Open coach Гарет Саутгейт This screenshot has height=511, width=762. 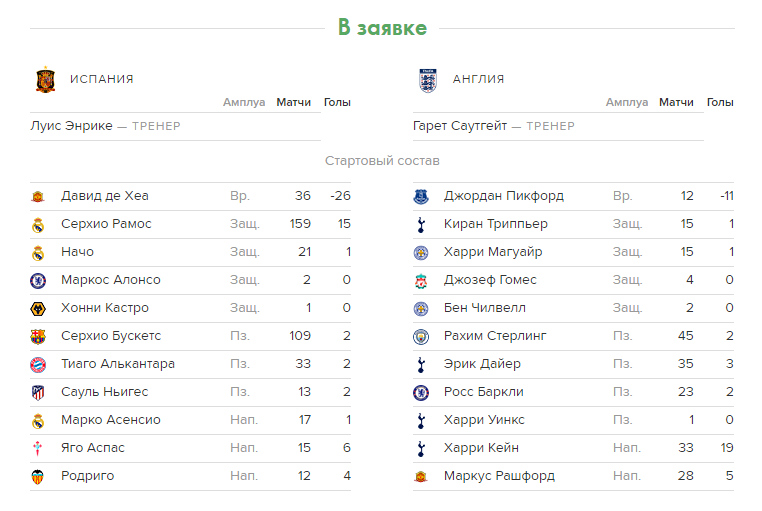(460, 126)
